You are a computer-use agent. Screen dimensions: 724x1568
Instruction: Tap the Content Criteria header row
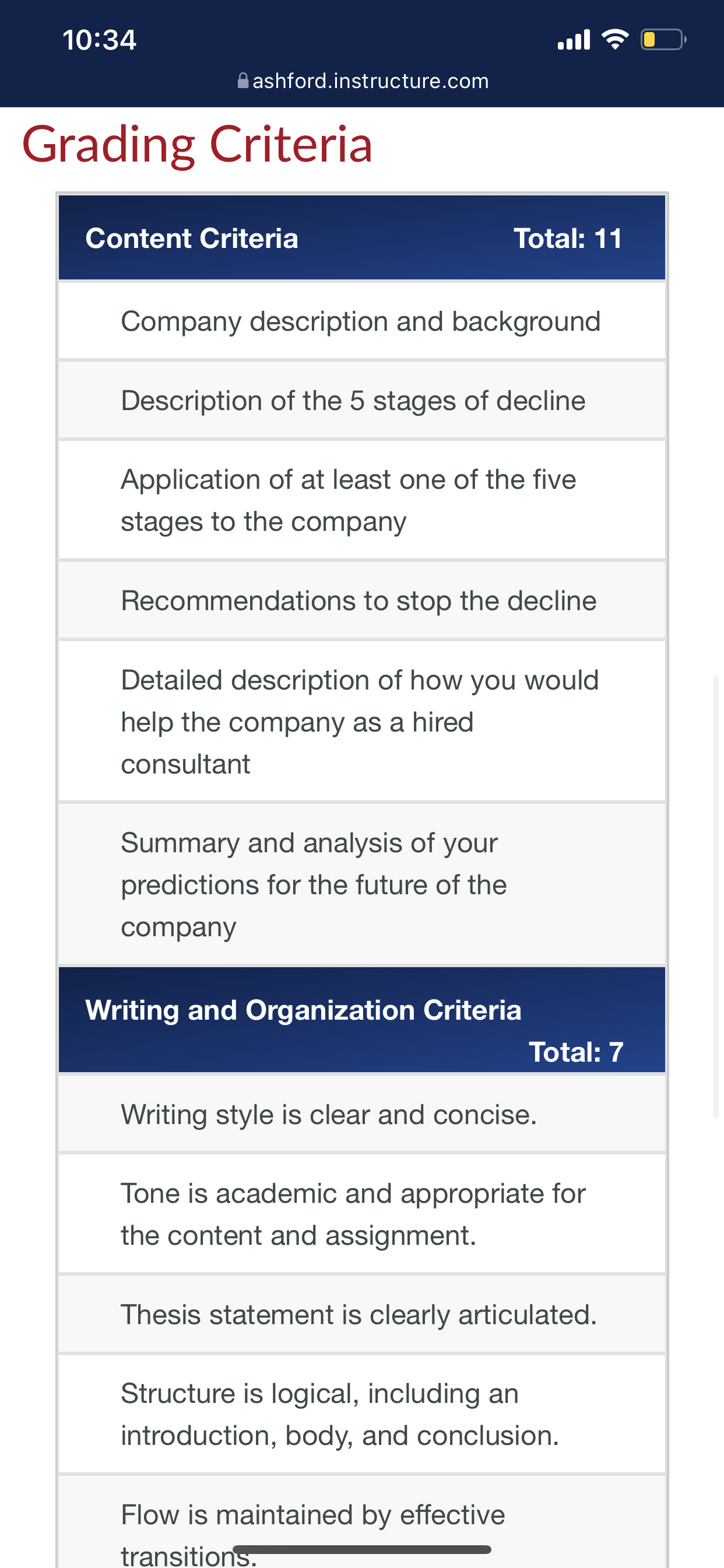click(x=362, y=237)
